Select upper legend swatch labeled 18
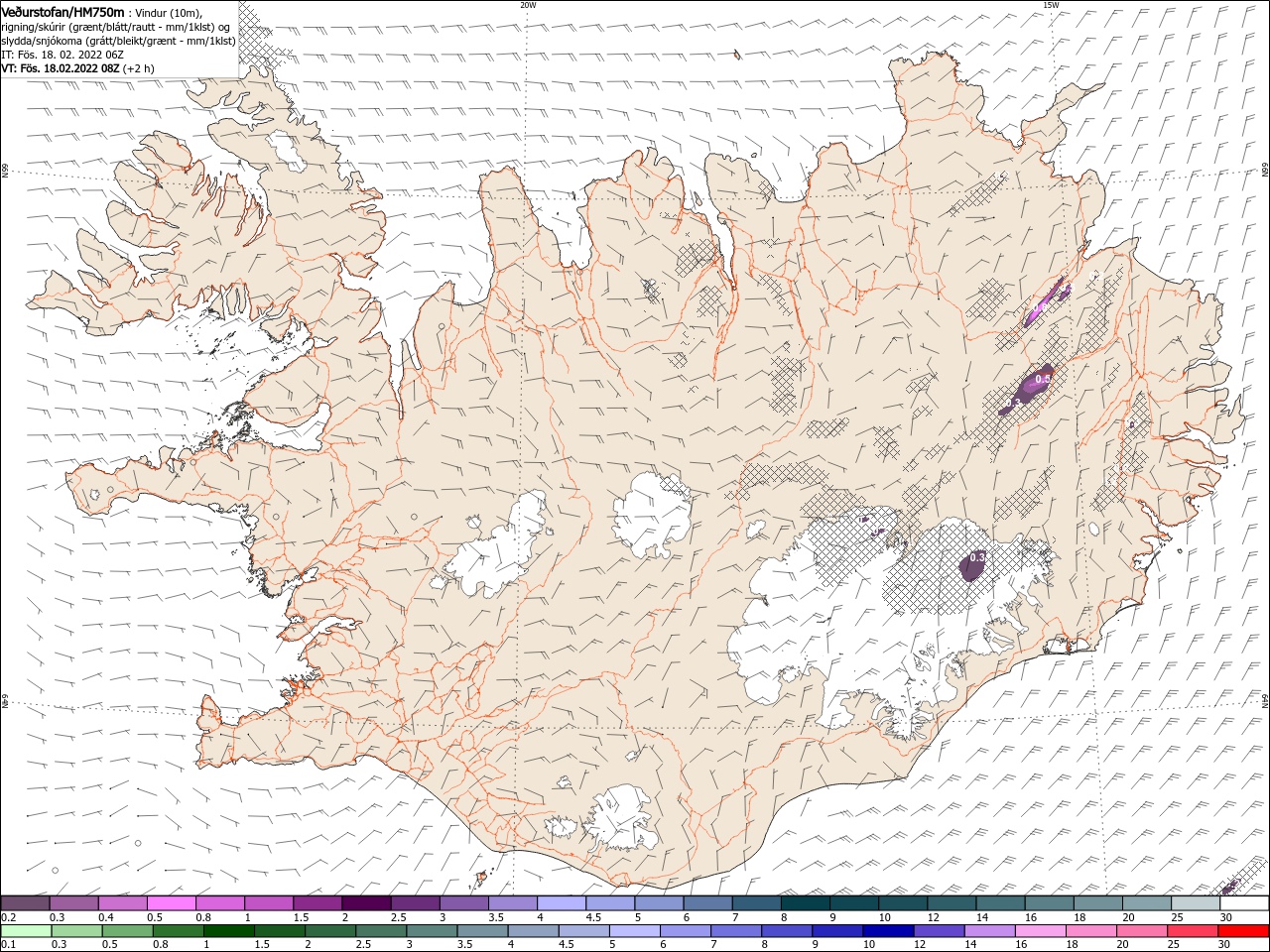 1097,902
